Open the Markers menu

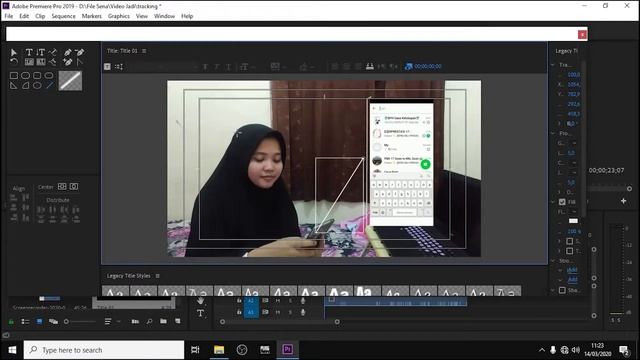[91, 16]
